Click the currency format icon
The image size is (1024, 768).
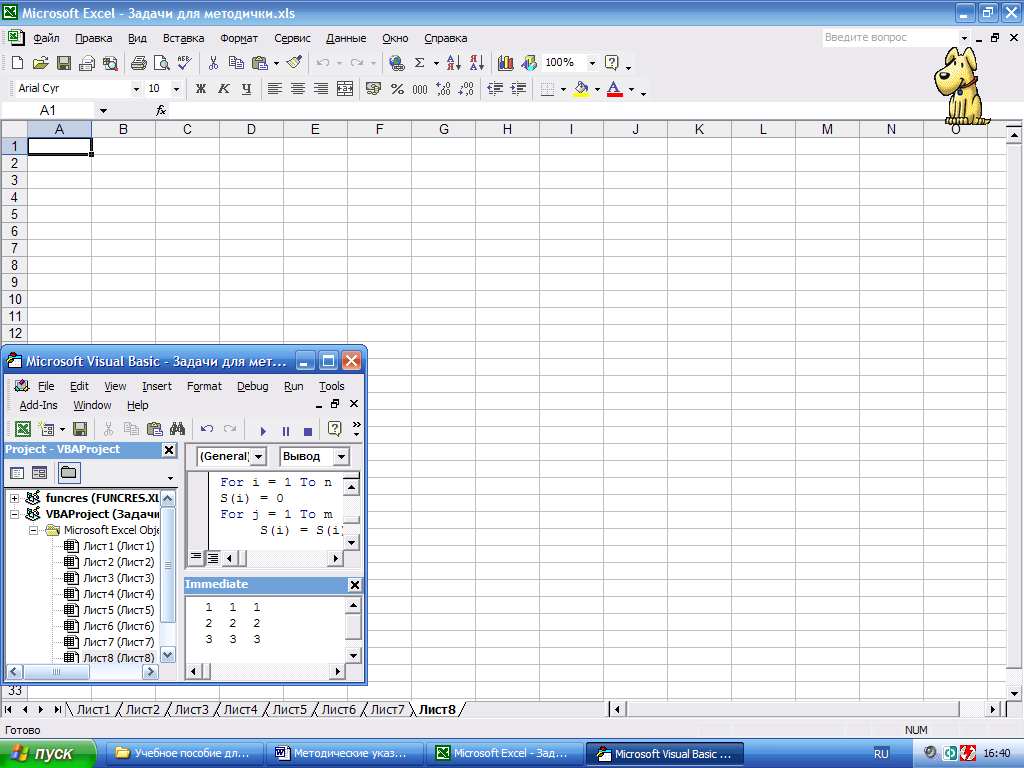374,89
